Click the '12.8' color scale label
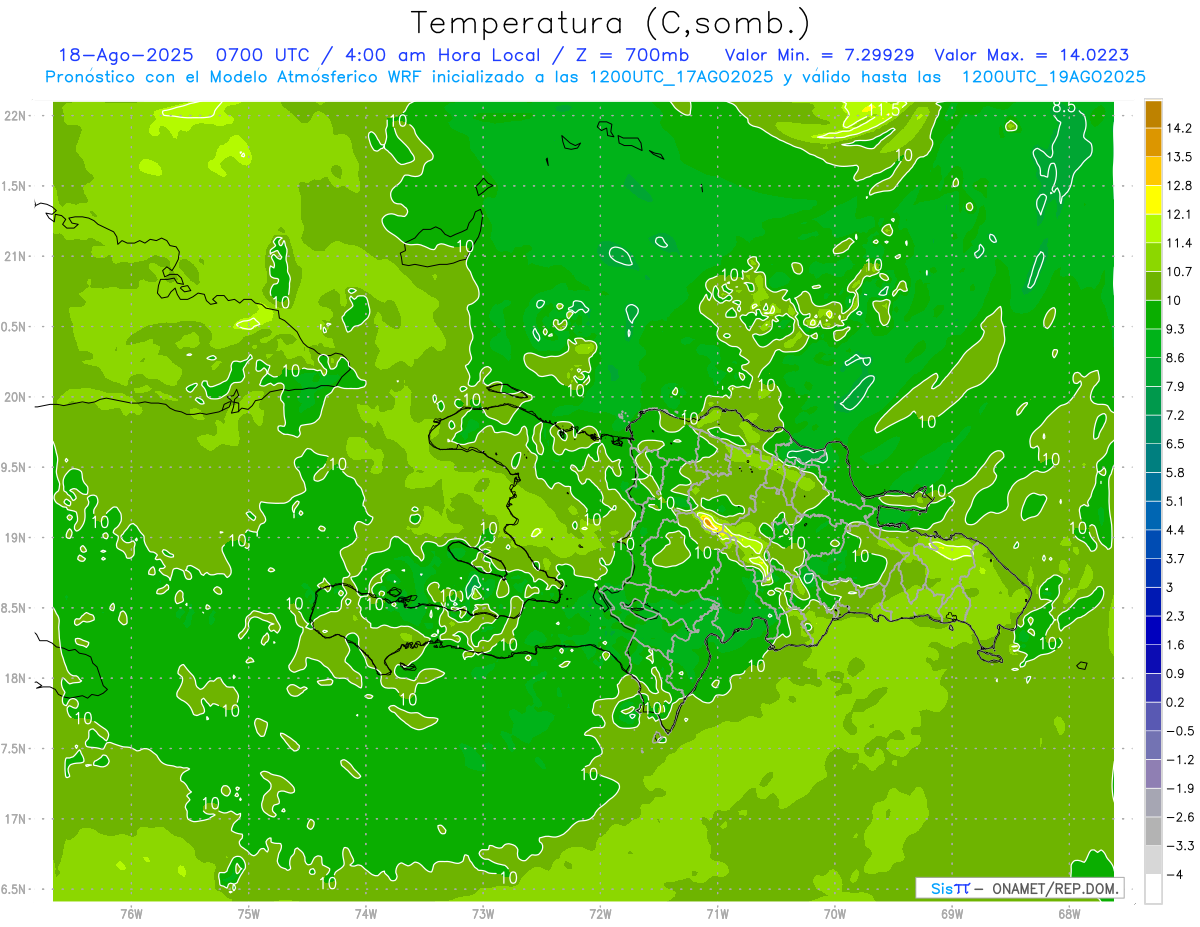Image resolution: width=1200 pixels, height=927 pixels. pyautogui.click(x=1178, y=186)
